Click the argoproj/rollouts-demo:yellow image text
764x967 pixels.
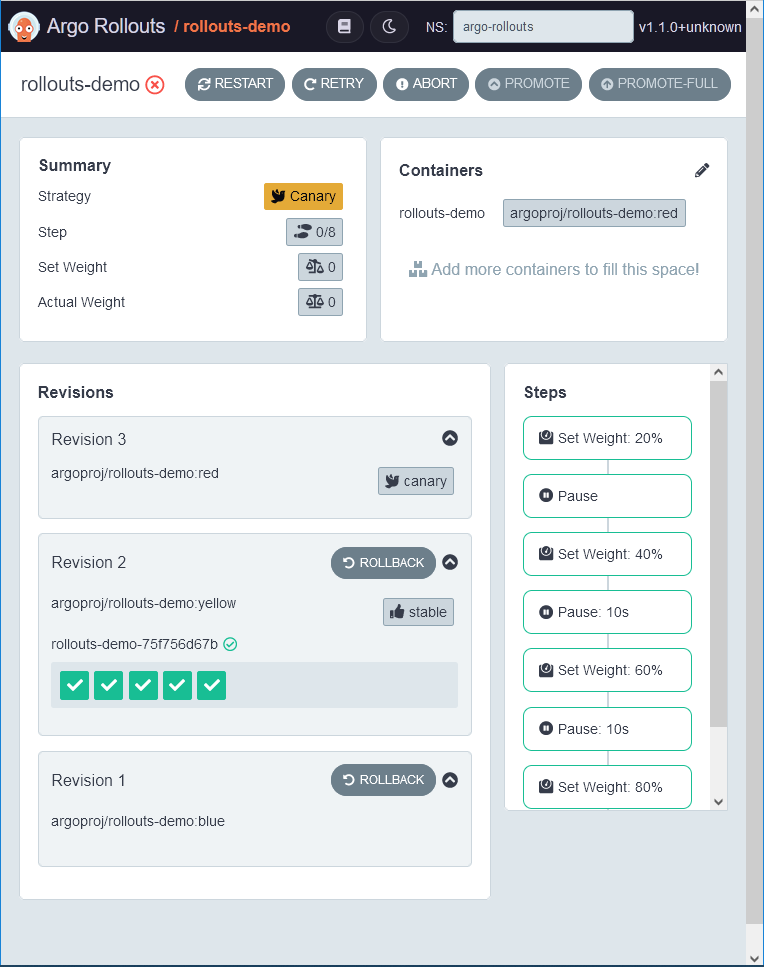(144, 603)
